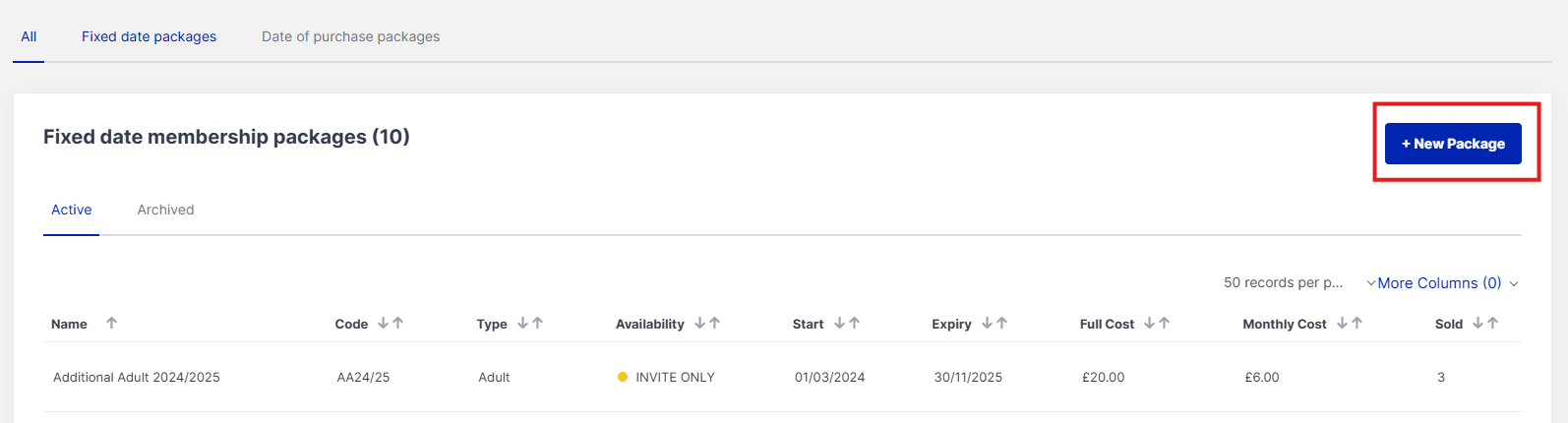Show the Archived packages tab

(x=165, y=210)
